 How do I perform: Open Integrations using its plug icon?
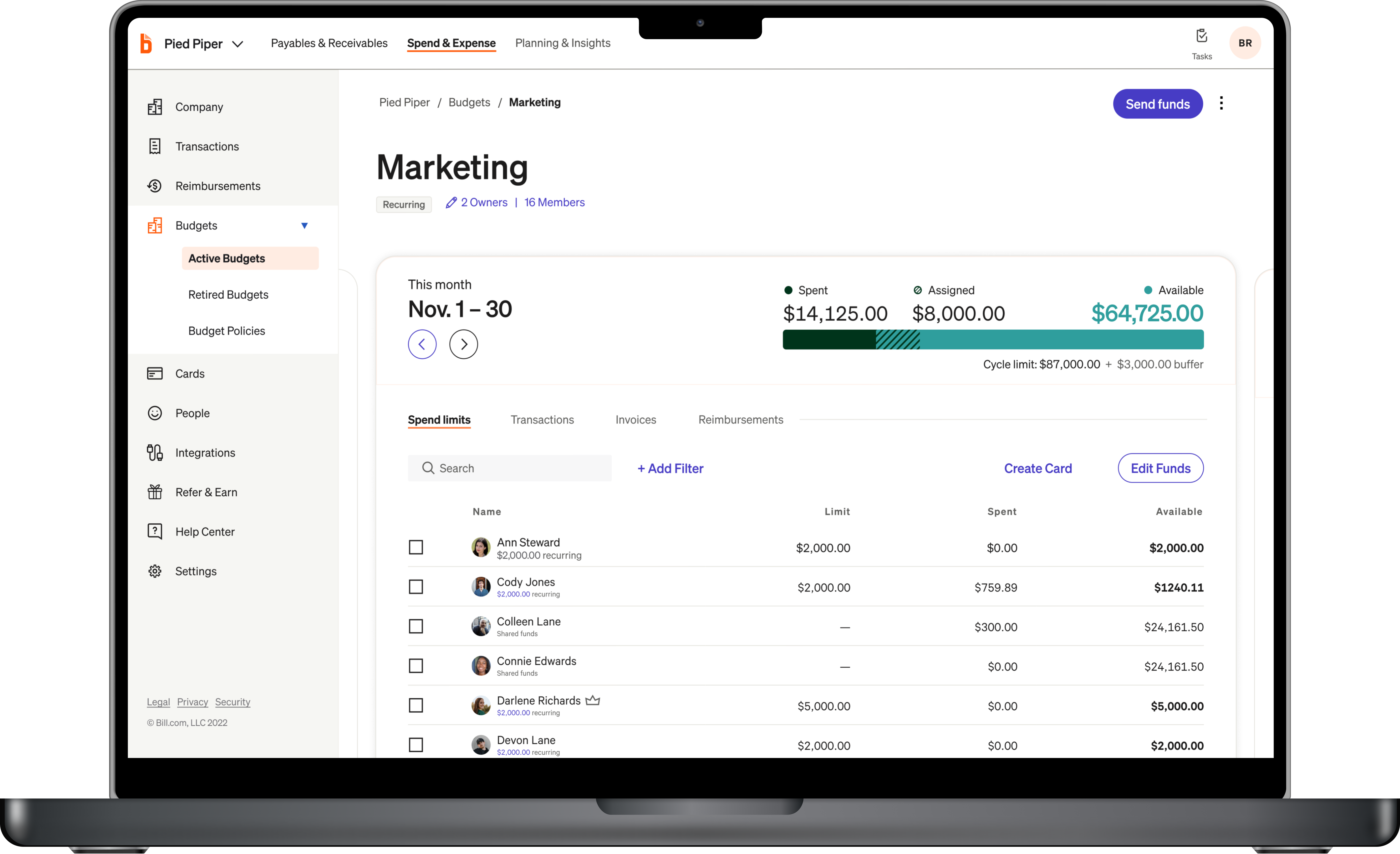tap(154, 453)
